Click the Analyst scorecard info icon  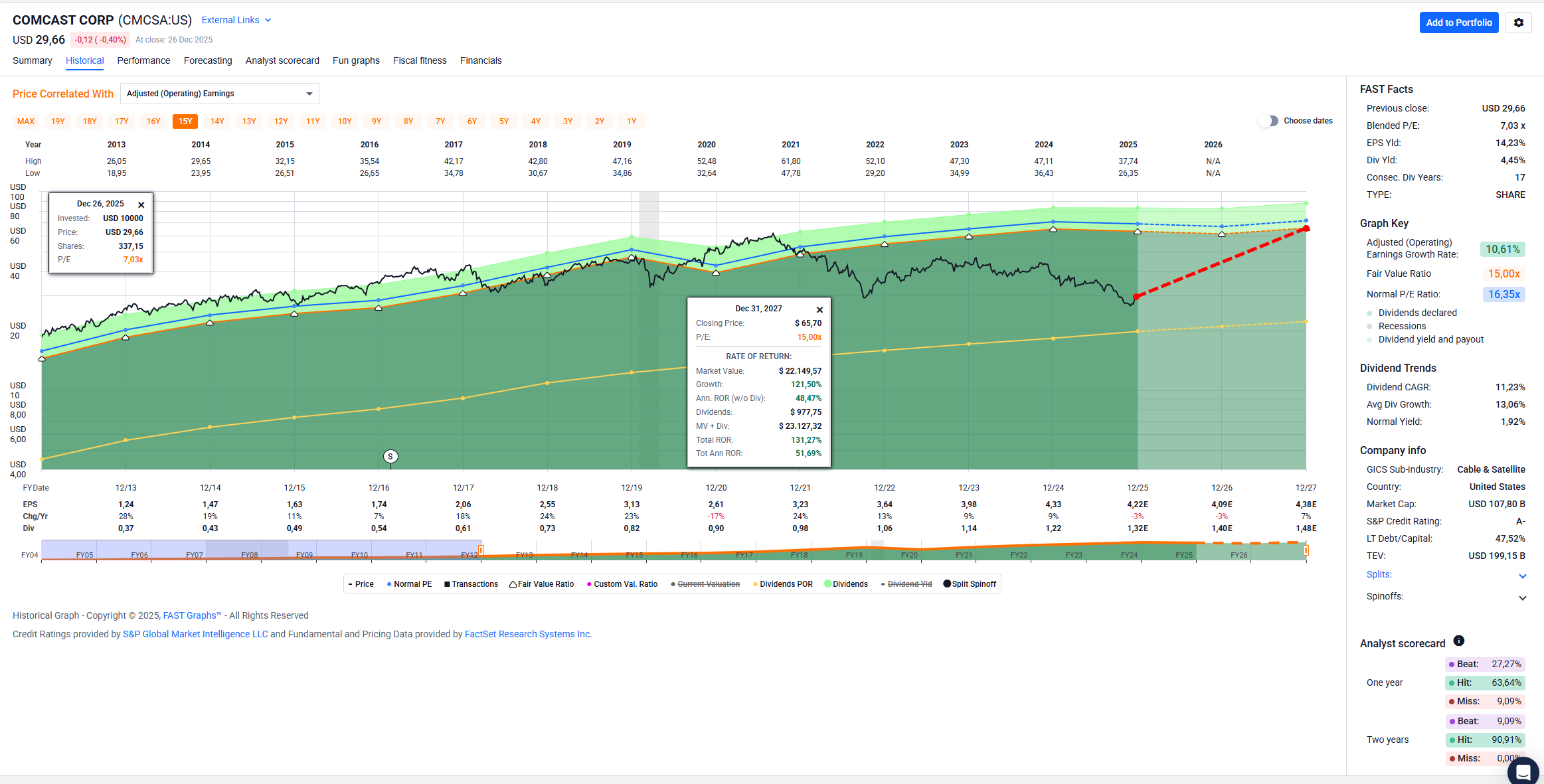(1458, 641)
